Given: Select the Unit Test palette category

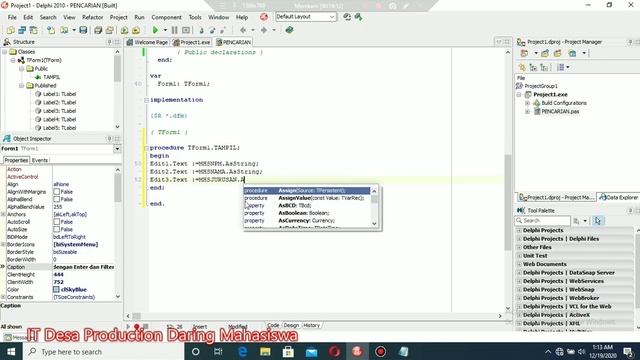Looking at the screenshot, I should click(535, 256).
